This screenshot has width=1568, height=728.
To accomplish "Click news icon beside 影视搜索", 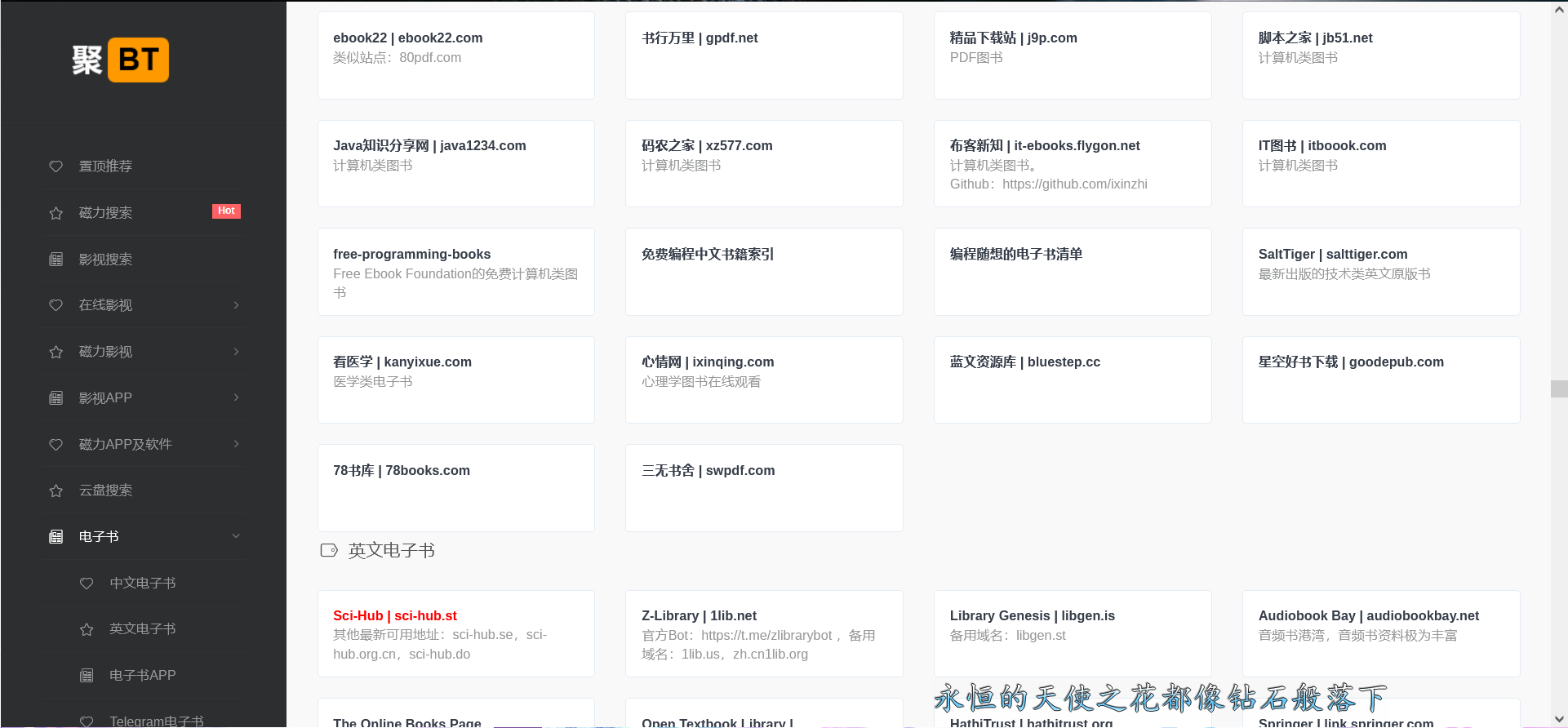I will click(56, 260).
